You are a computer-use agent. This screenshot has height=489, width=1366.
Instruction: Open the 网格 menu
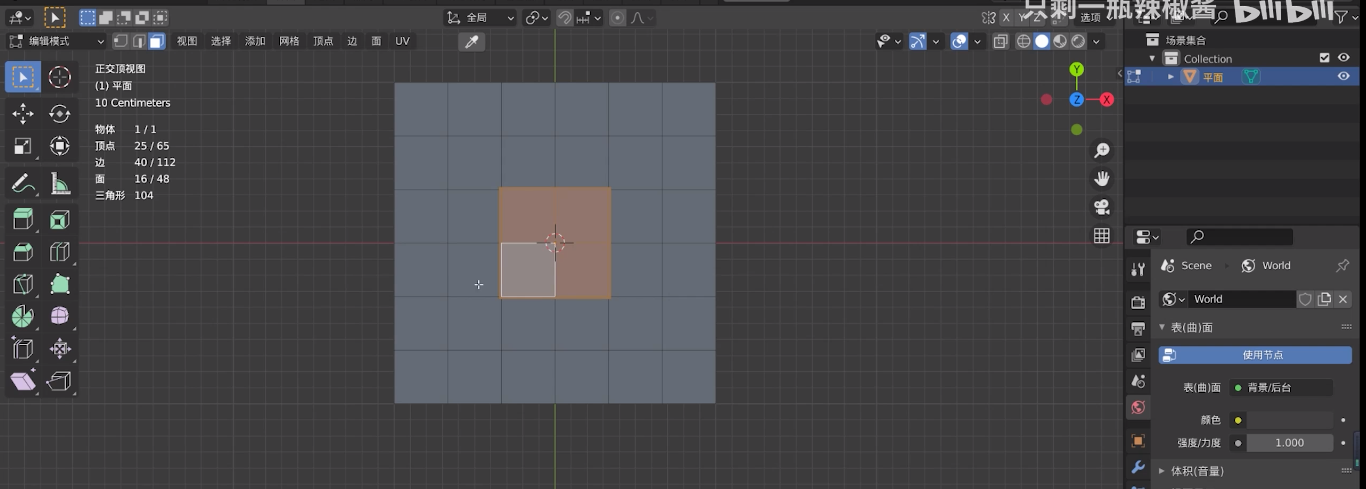coord(289,41)
